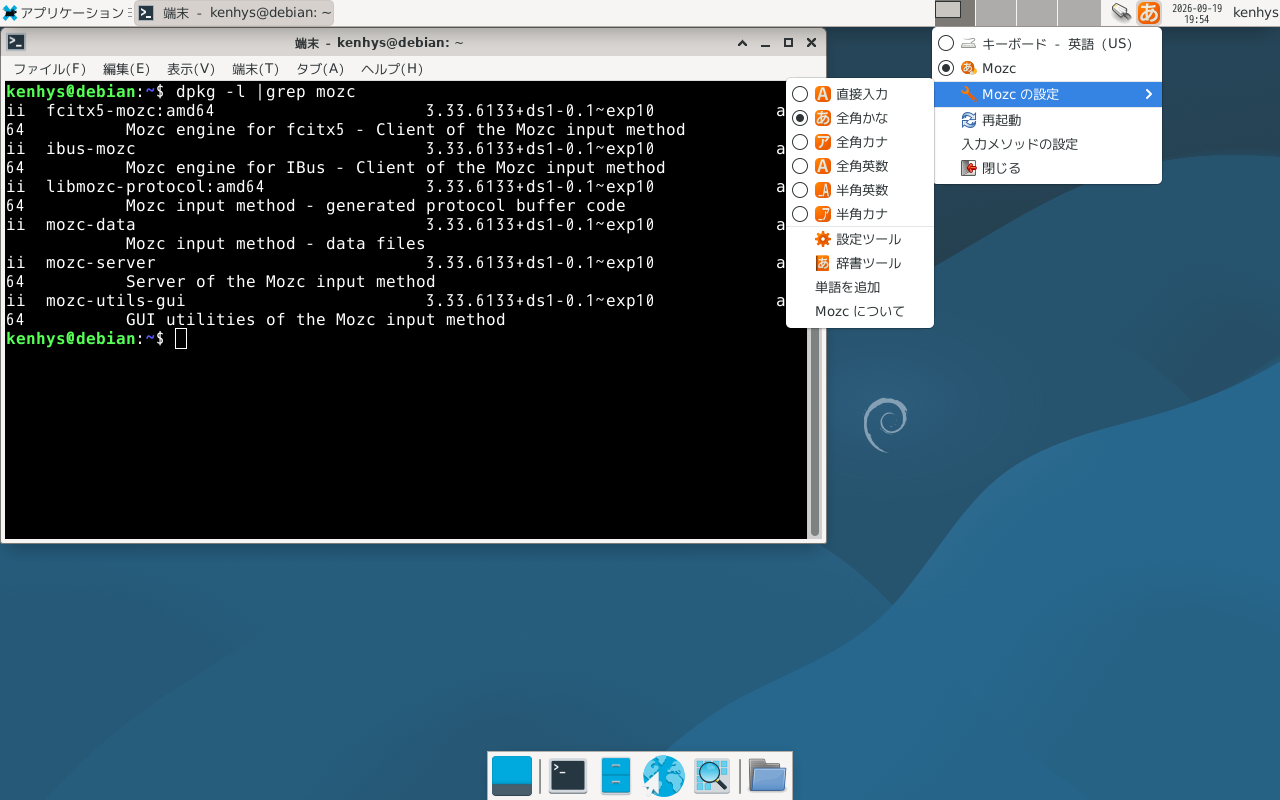Click the 再起動 restart entry

point(1047,120)
